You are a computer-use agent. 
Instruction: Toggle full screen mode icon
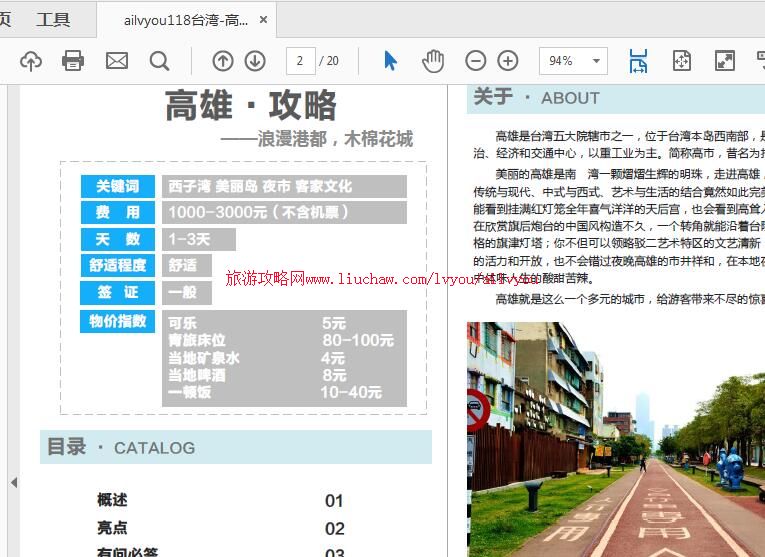(725, 61)
